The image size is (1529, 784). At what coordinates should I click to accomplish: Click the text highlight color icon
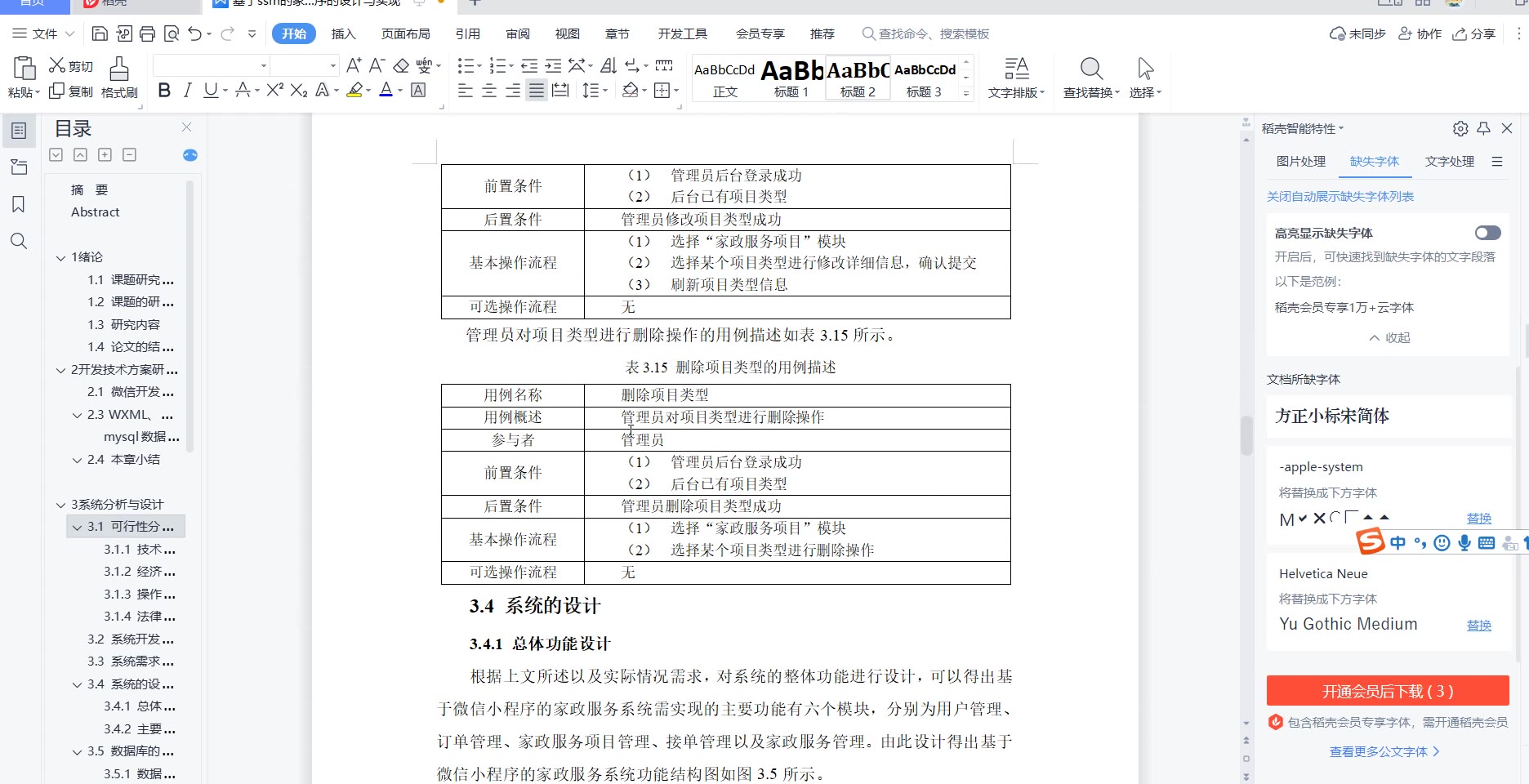pyautogui.click(x=354, y=91)
